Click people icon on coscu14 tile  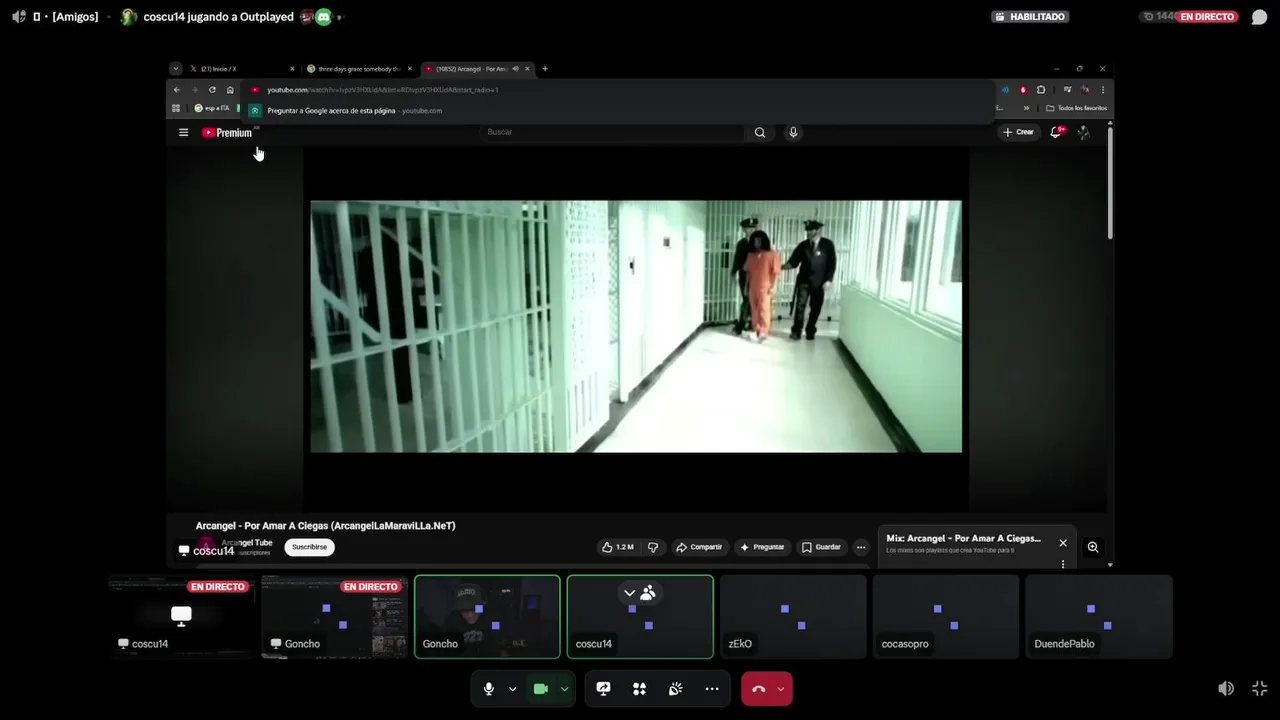[648, 593]
